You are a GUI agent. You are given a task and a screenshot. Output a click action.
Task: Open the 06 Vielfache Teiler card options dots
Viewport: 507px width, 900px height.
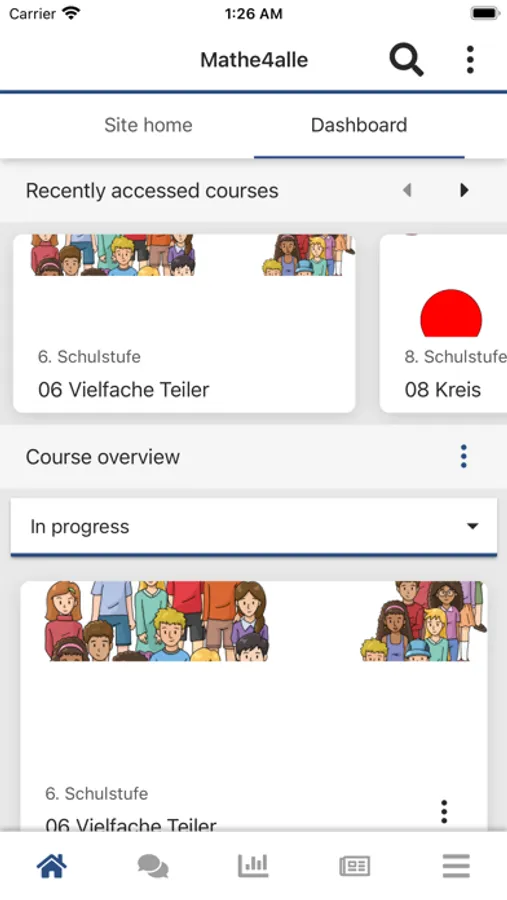pos(444,812)
